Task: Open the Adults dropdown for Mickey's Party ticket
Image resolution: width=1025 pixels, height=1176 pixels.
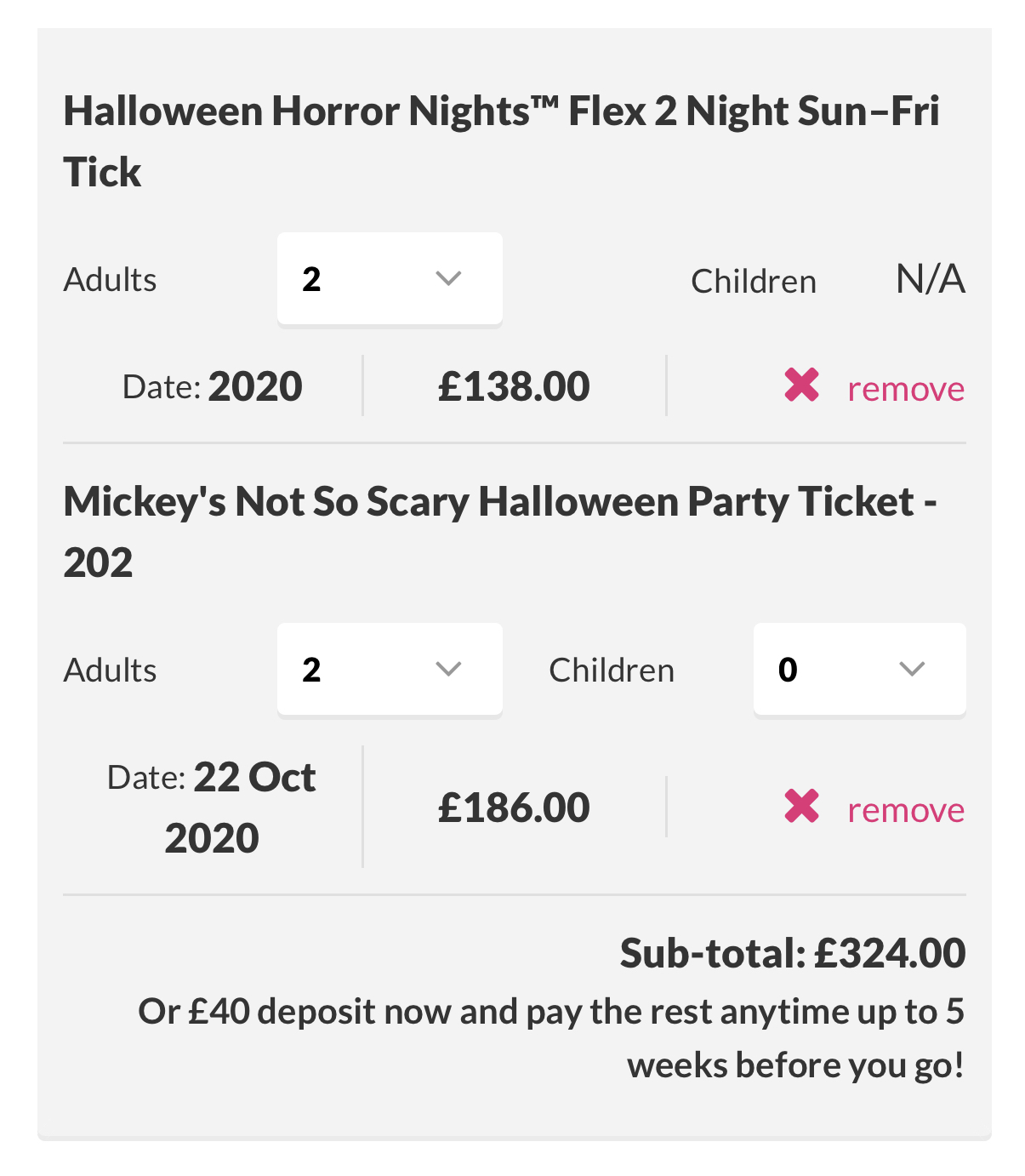Action: point(390,669)
